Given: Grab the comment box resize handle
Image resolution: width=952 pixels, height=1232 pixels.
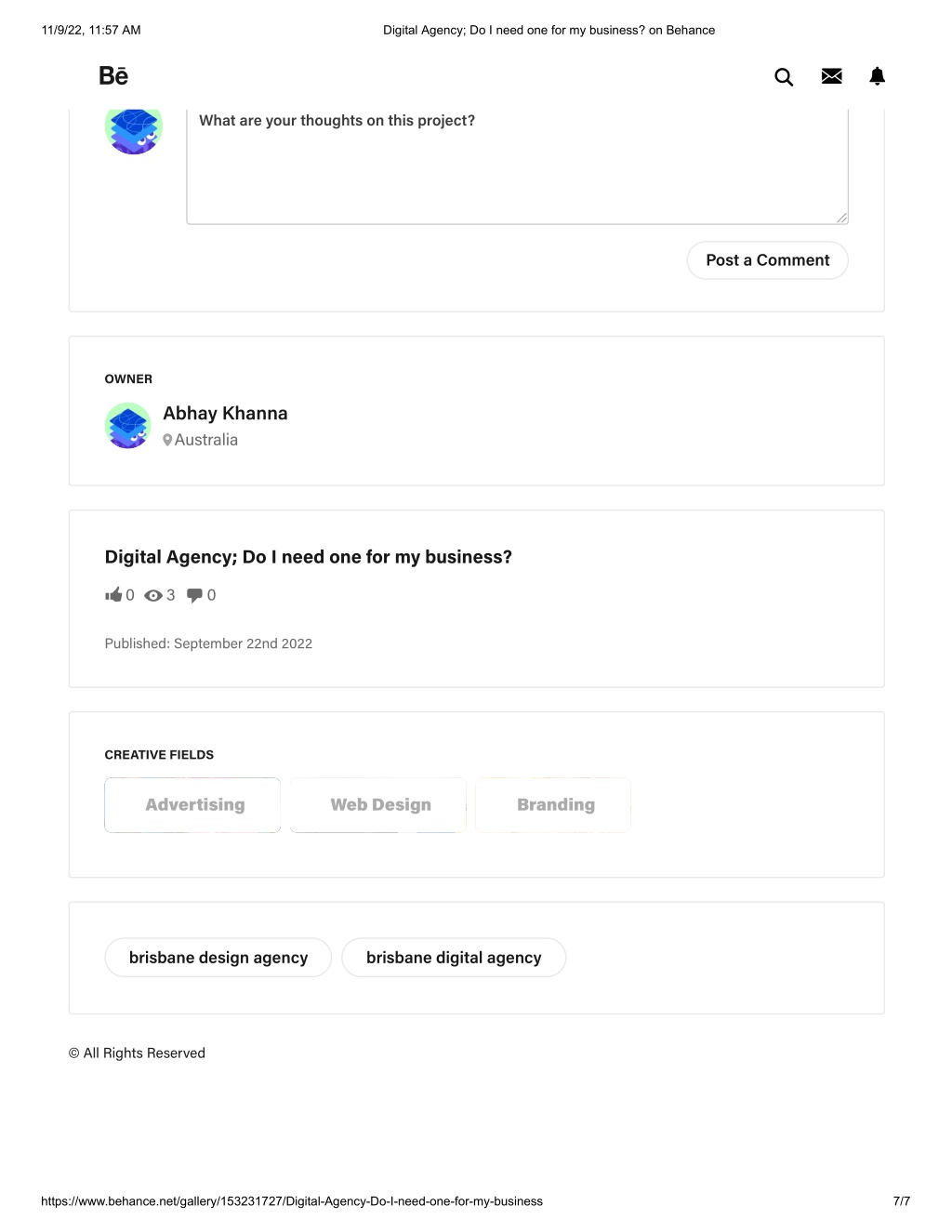Looking at the screenshot, I should 841,218.
